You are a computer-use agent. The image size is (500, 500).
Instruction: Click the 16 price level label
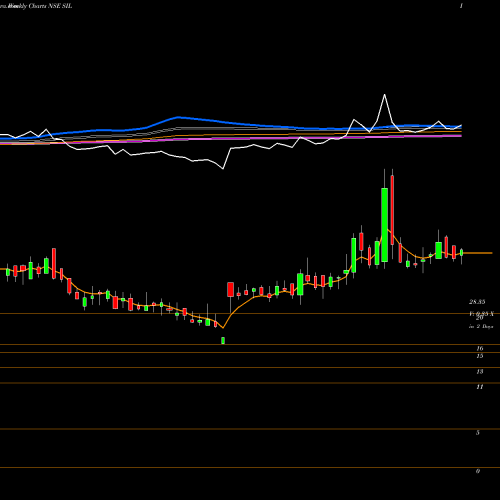(480, 349)
